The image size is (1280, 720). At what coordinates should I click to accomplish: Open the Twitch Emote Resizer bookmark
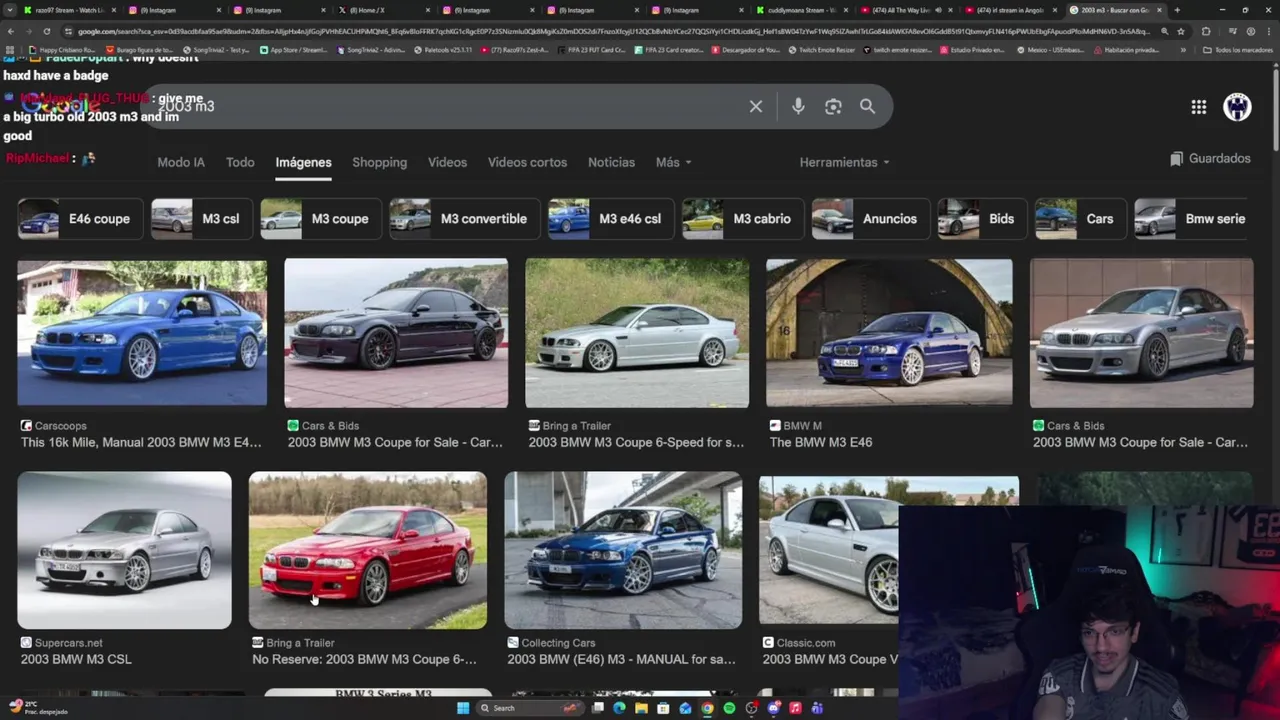(821, 50)
